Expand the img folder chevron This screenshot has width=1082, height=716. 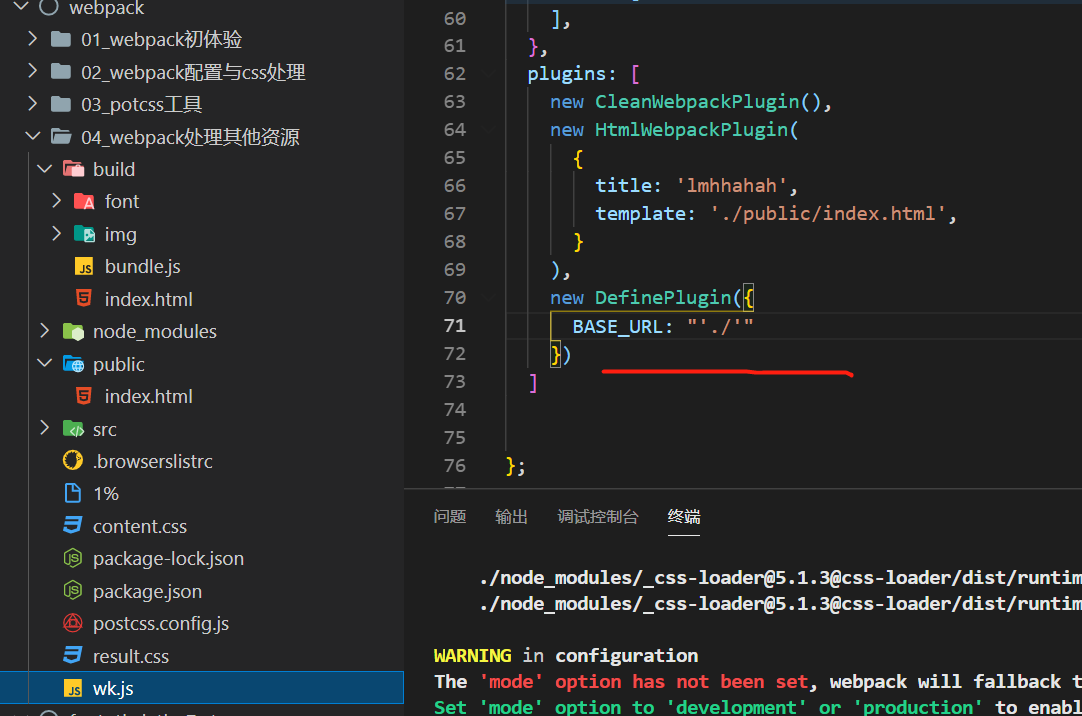[57, 234]
